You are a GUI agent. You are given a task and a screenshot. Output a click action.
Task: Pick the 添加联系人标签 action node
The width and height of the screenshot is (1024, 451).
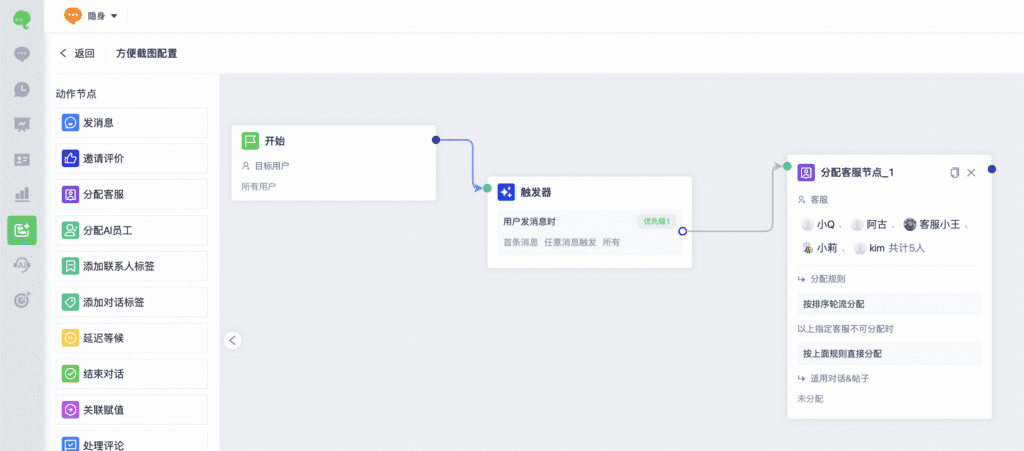click(x=131, y=266)
